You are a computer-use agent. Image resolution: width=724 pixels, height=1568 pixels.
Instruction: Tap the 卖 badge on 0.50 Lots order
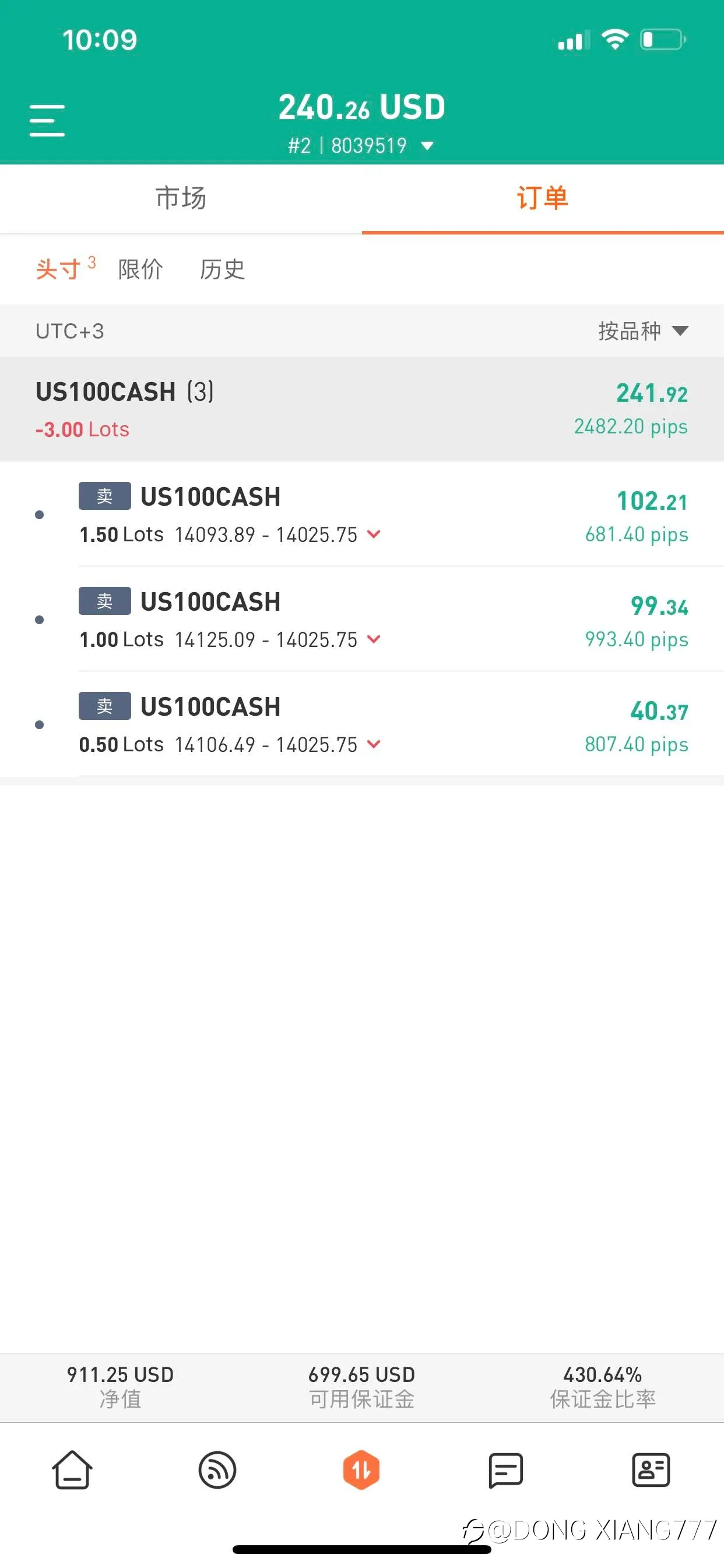[x=105, y=706]
